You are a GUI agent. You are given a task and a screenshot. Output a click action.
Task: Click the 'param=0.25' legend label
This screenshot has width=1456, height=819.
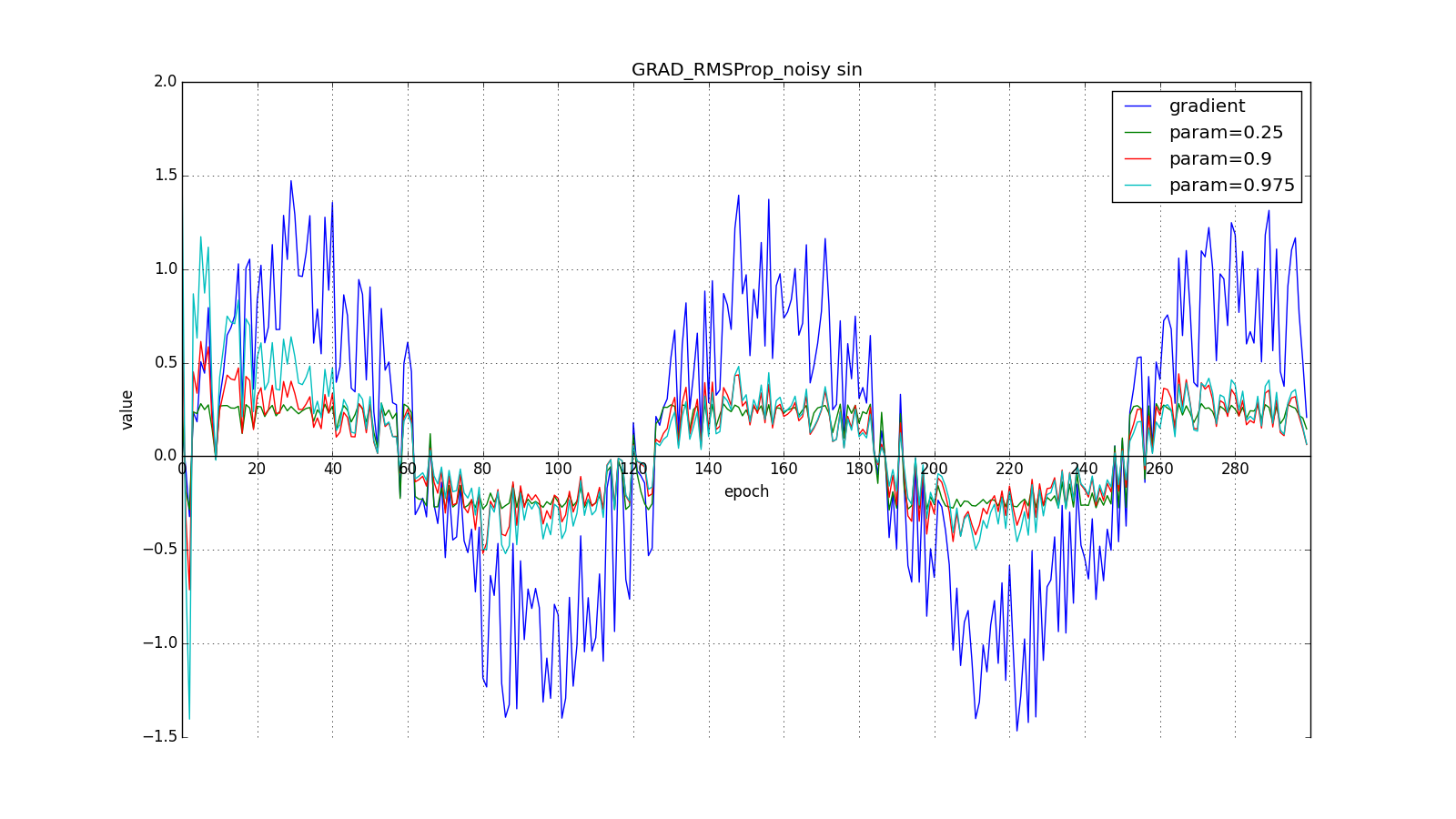[x=1226, y=133]
